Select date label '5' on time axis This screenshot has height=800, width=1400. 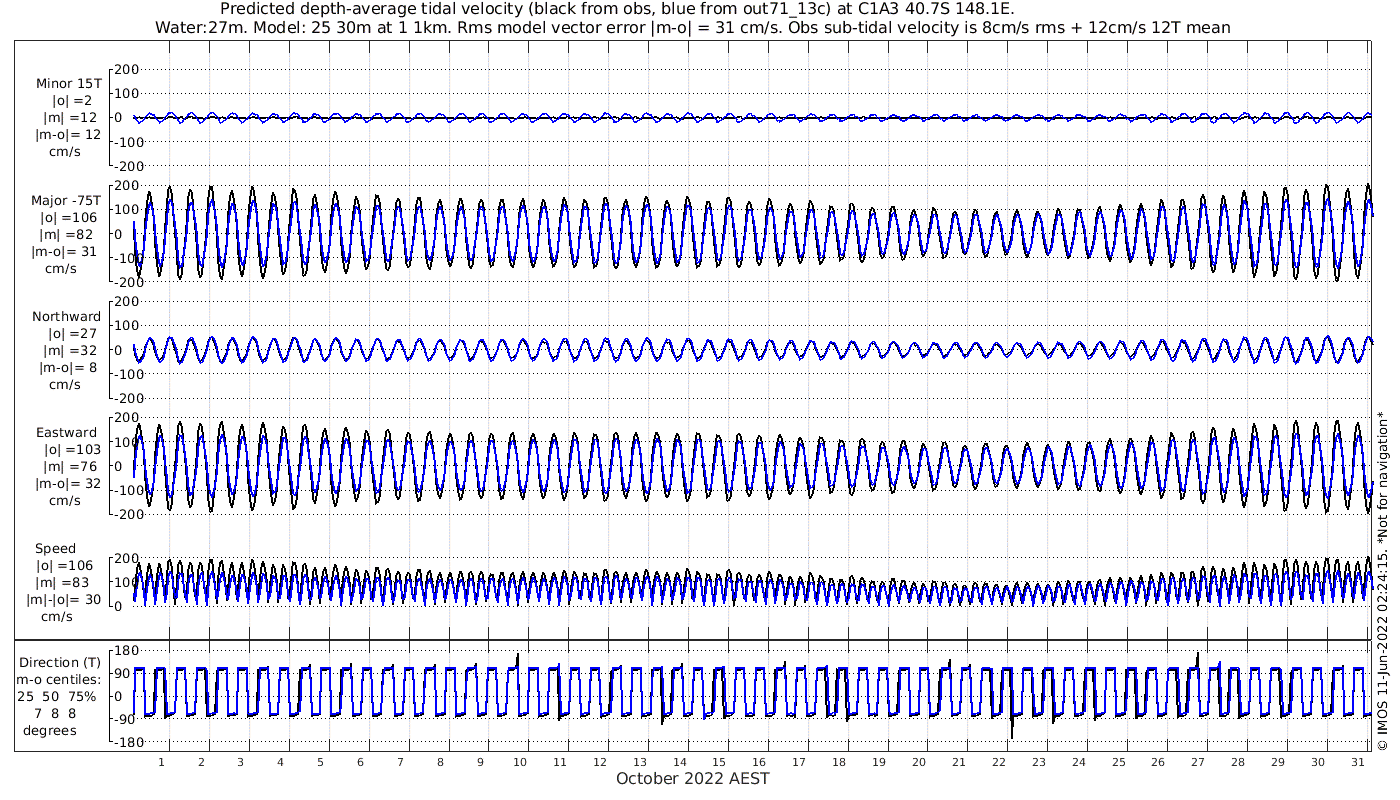320,762
